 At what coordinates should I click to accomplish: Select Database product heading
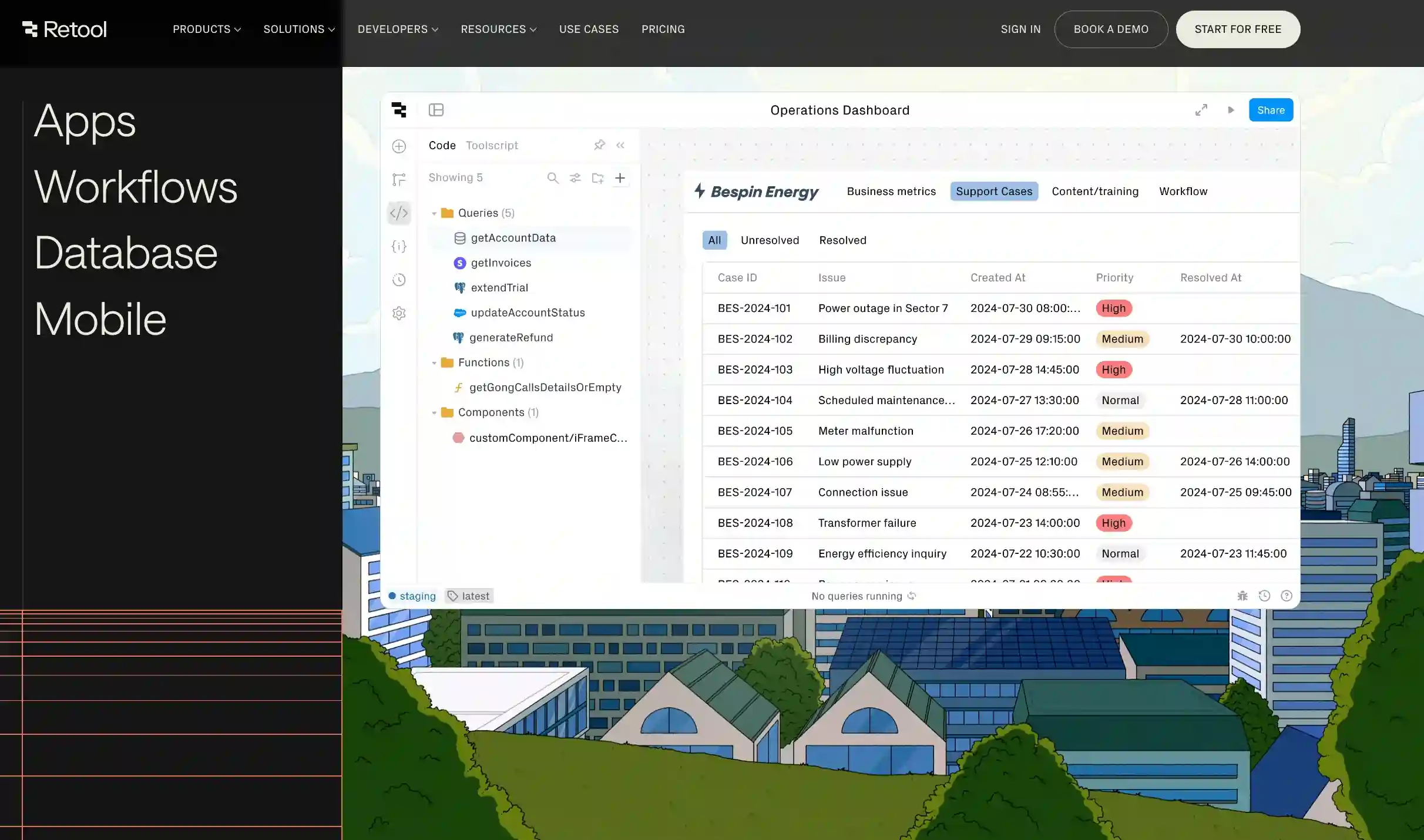click(x=126, y=253)
